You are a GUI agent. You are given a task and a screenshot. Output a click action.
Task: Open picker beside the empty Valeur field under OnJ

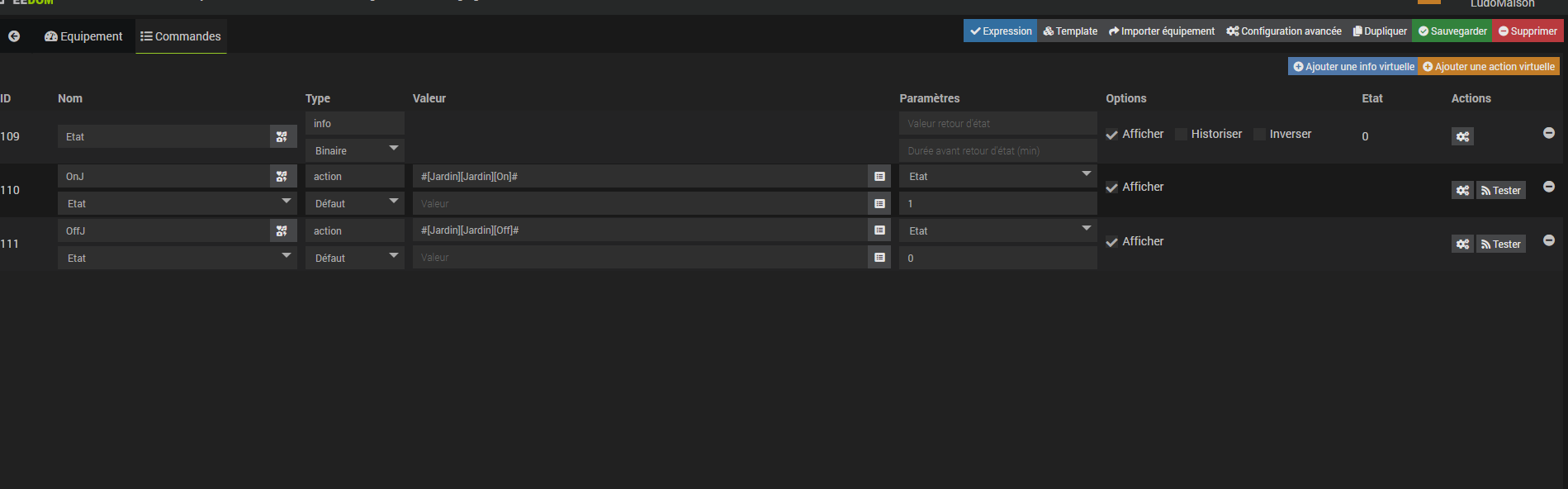(x=879, y=203)
